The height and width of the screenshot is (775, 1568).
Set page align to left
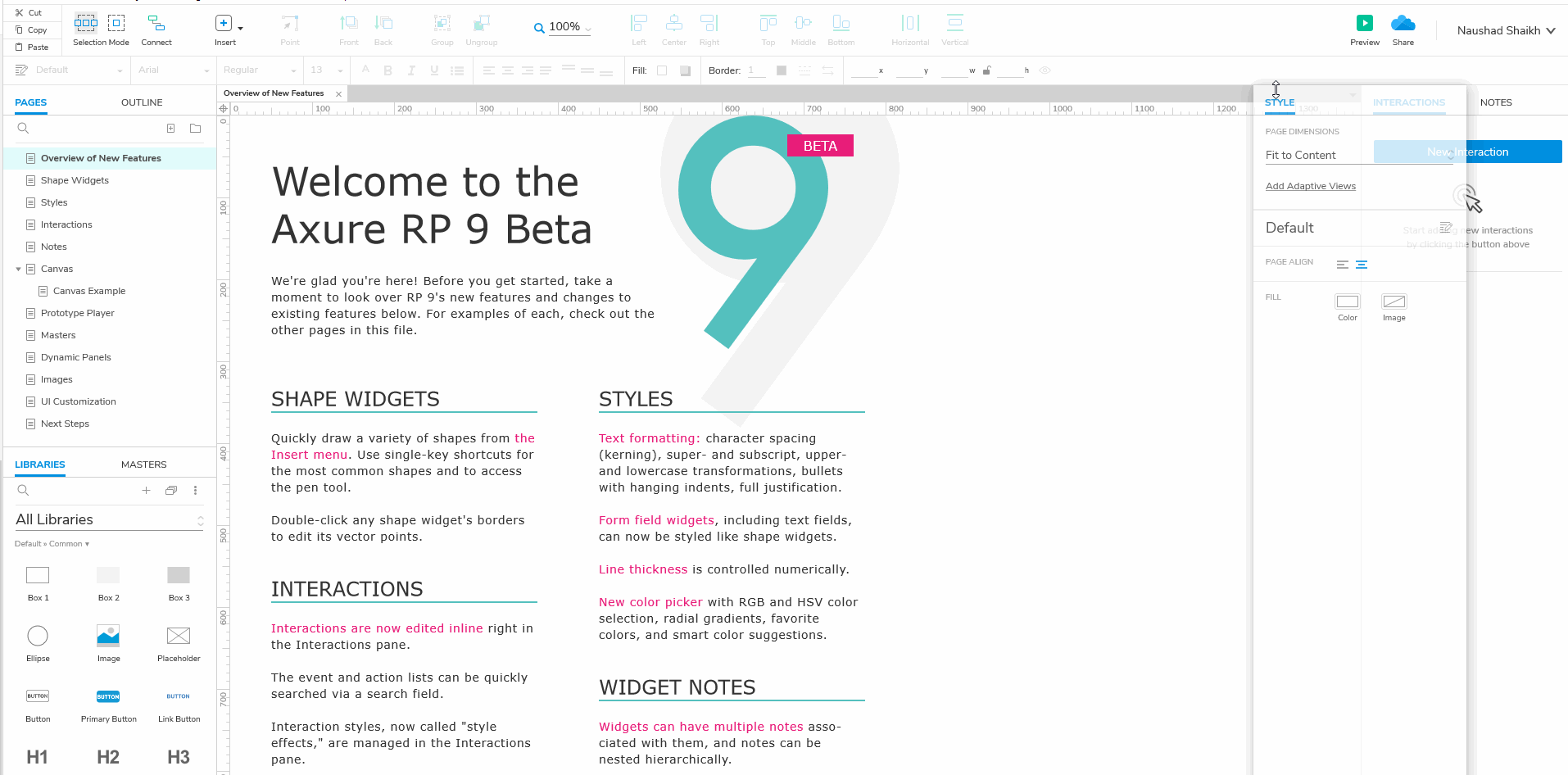[x=1342, y=265]
